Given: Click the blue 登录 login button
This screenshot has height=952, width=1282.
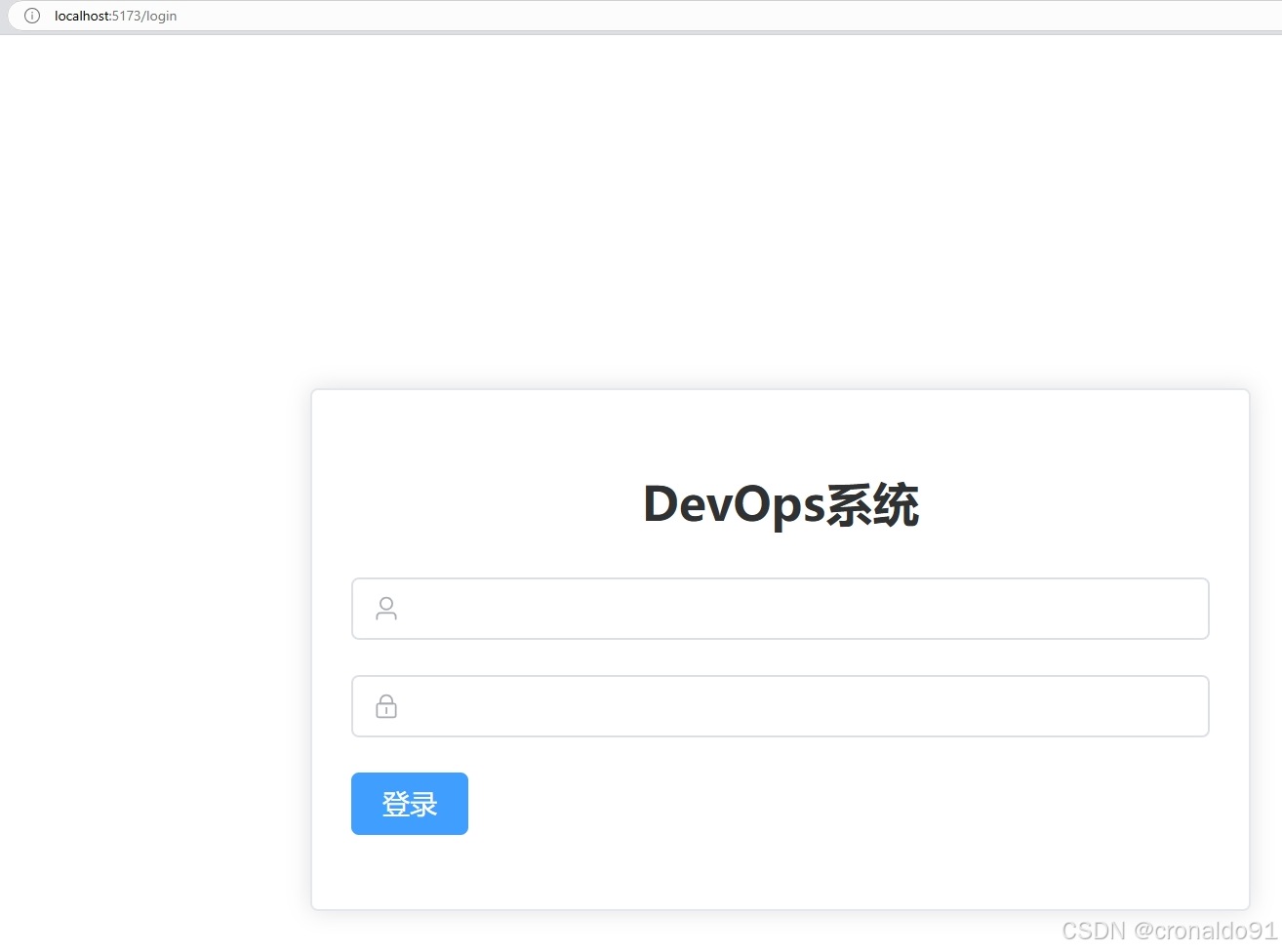Looking at the screenshot, I should [410, 804].
